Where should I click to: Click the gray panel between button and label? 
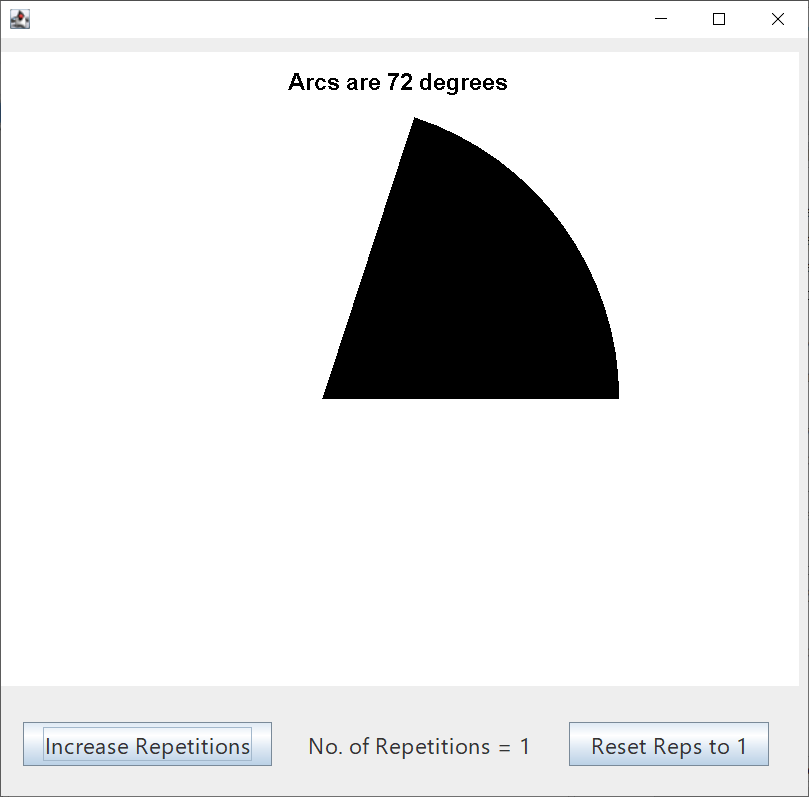[289, 745]
